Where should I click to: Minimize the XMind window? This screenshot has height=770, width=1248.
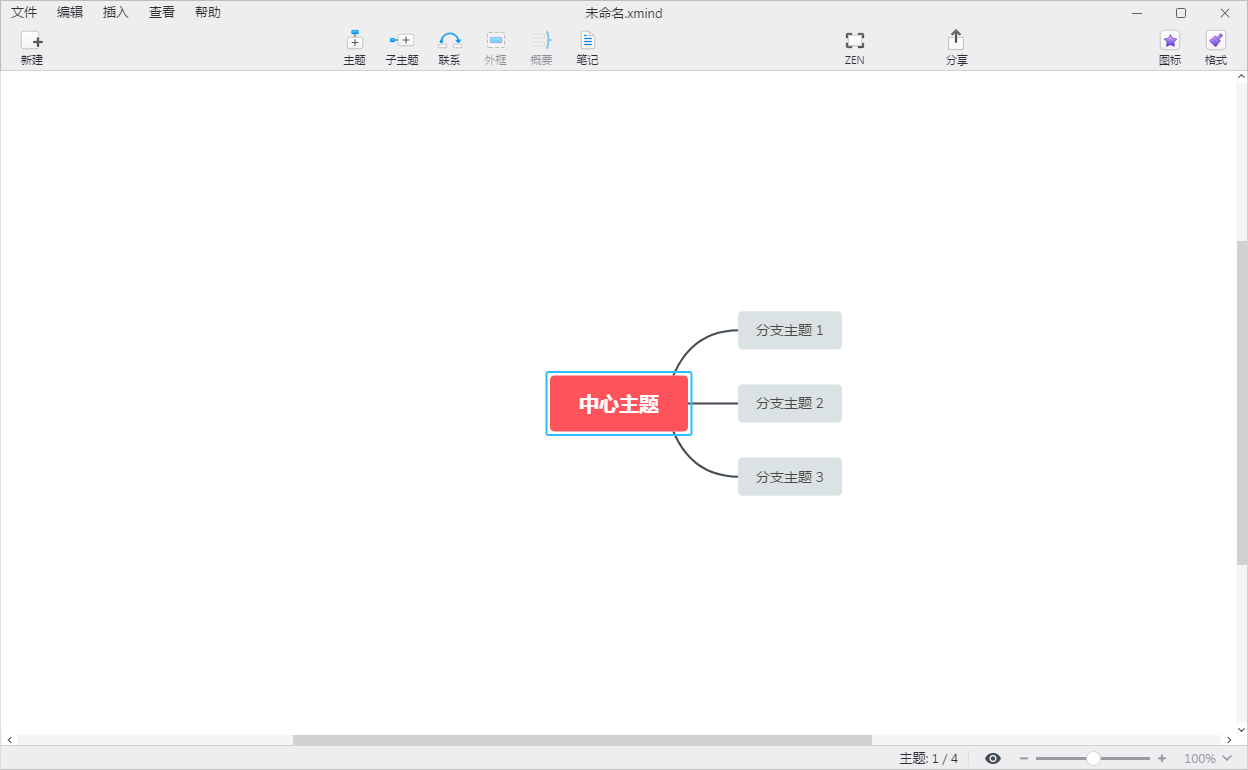[x=1137, y=13]
